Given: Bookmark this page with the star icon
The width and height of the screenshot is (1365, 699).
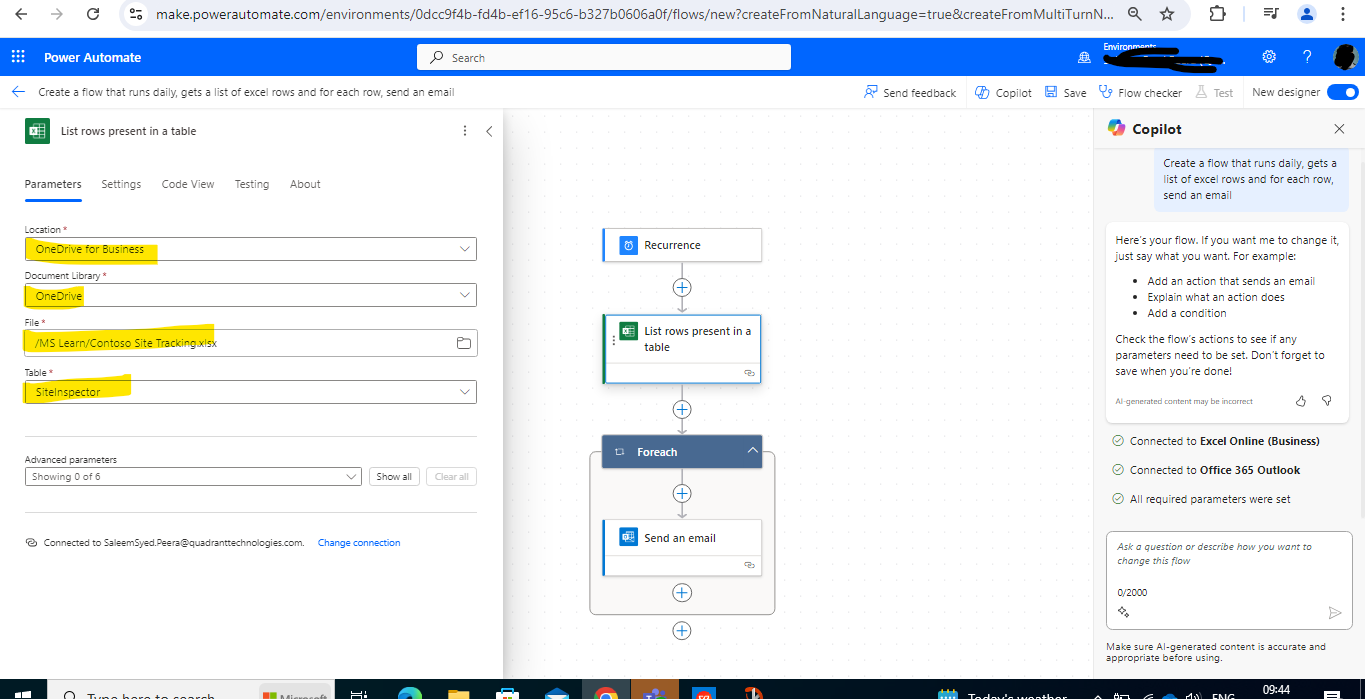Looking at the screenshot, I should (1167, 14).
